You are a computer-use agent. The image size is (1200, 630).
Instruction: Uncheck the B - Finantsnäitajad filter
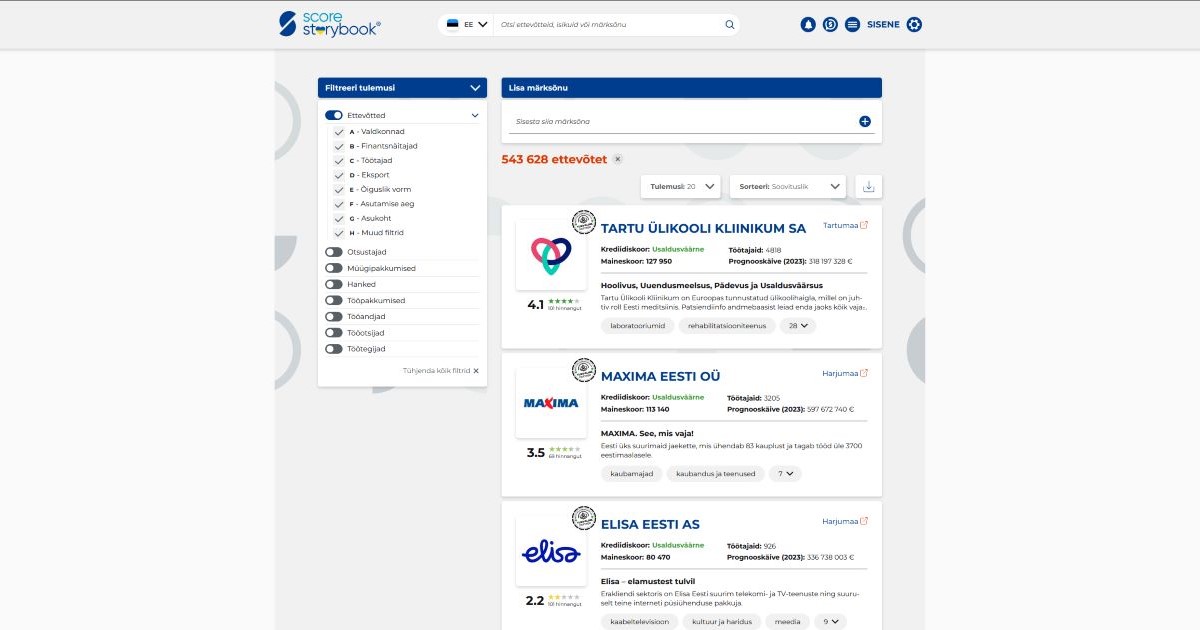[x=338, y=145]
